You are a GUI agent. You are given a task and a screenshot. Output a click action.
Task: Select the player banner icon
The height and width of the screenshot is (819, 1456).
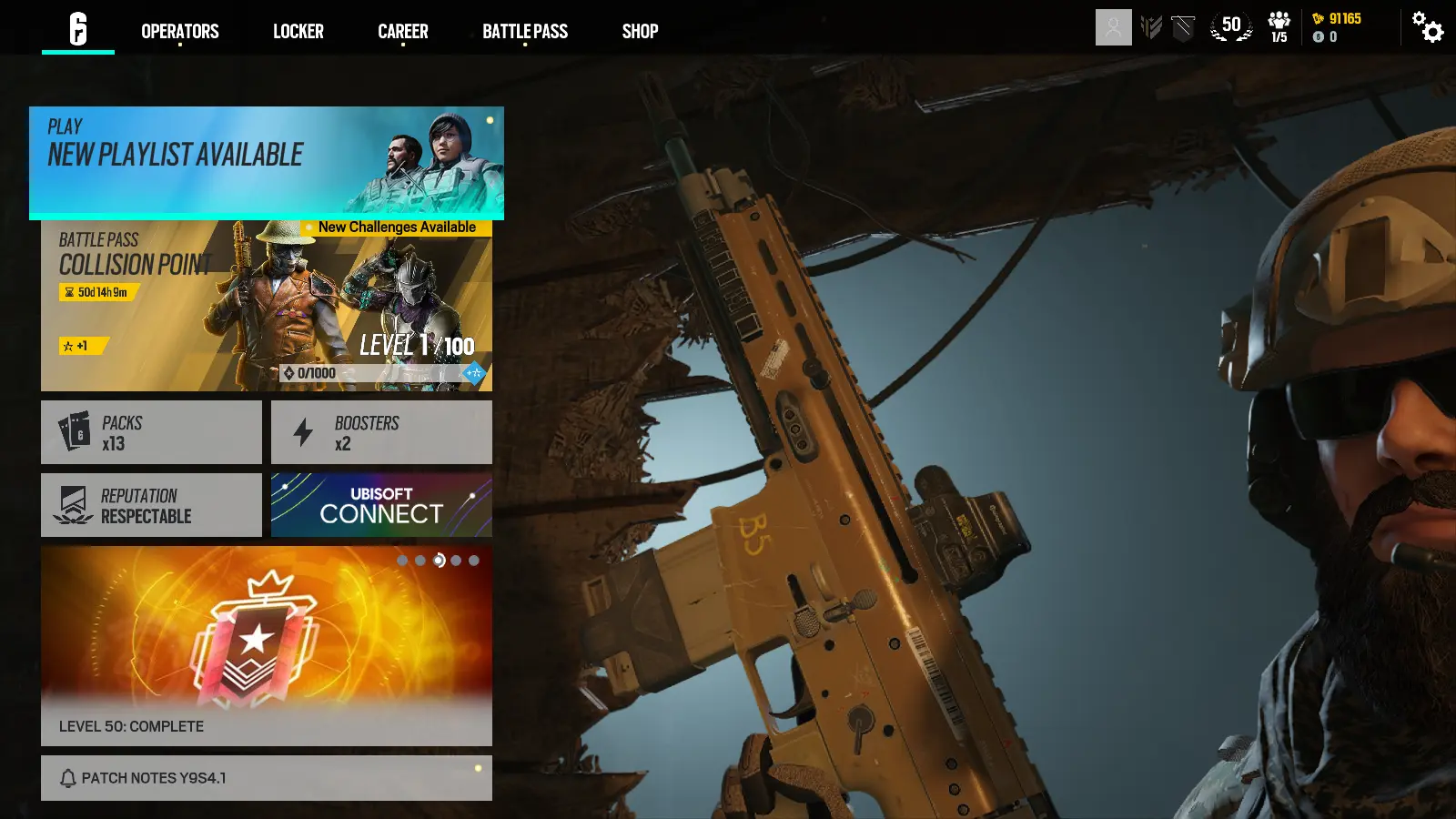1183,27
